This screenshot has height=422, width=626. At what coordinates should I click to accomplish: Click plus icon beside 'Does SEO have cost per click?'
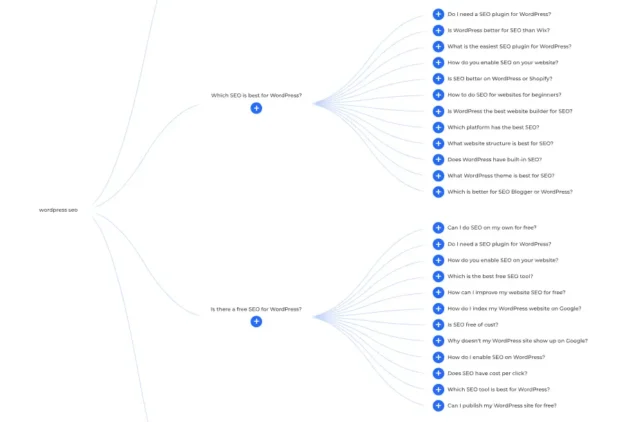438,373
